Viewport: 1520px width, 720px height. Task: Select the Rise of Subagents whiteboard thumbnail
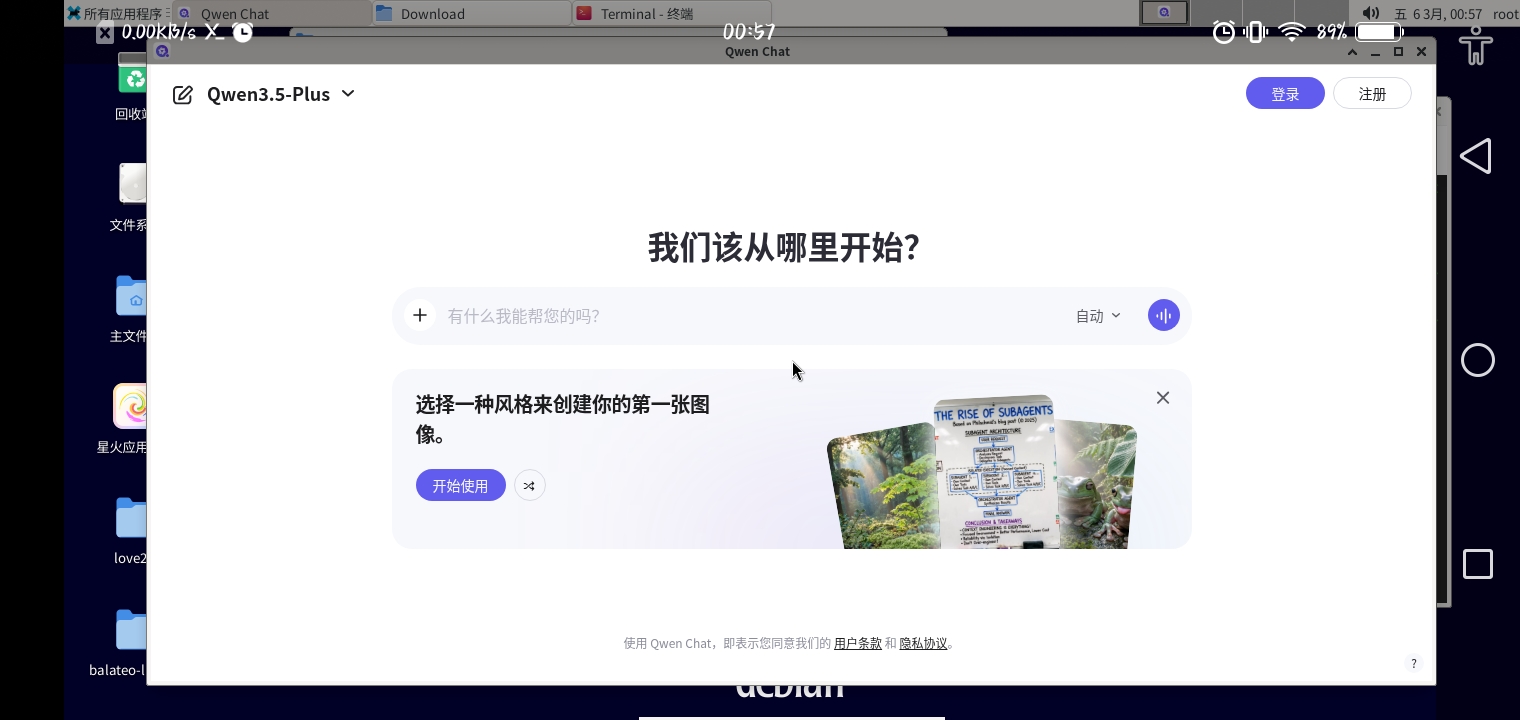[x=995, y=472]
